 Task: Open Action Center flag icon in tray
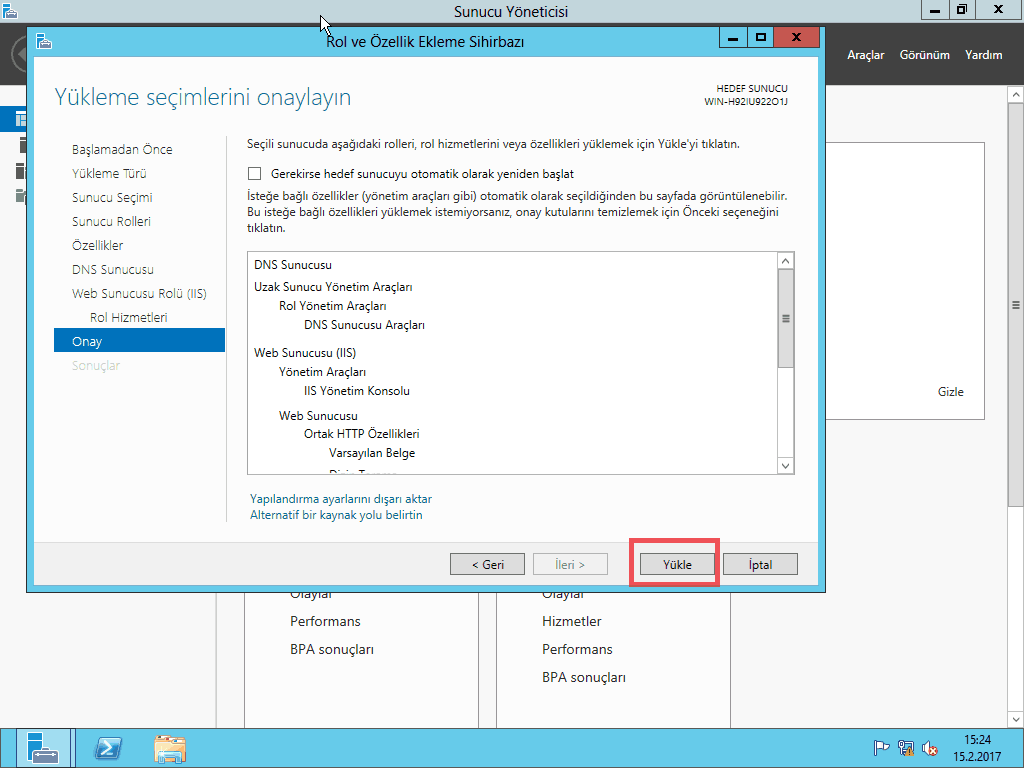tap(881, 748)
